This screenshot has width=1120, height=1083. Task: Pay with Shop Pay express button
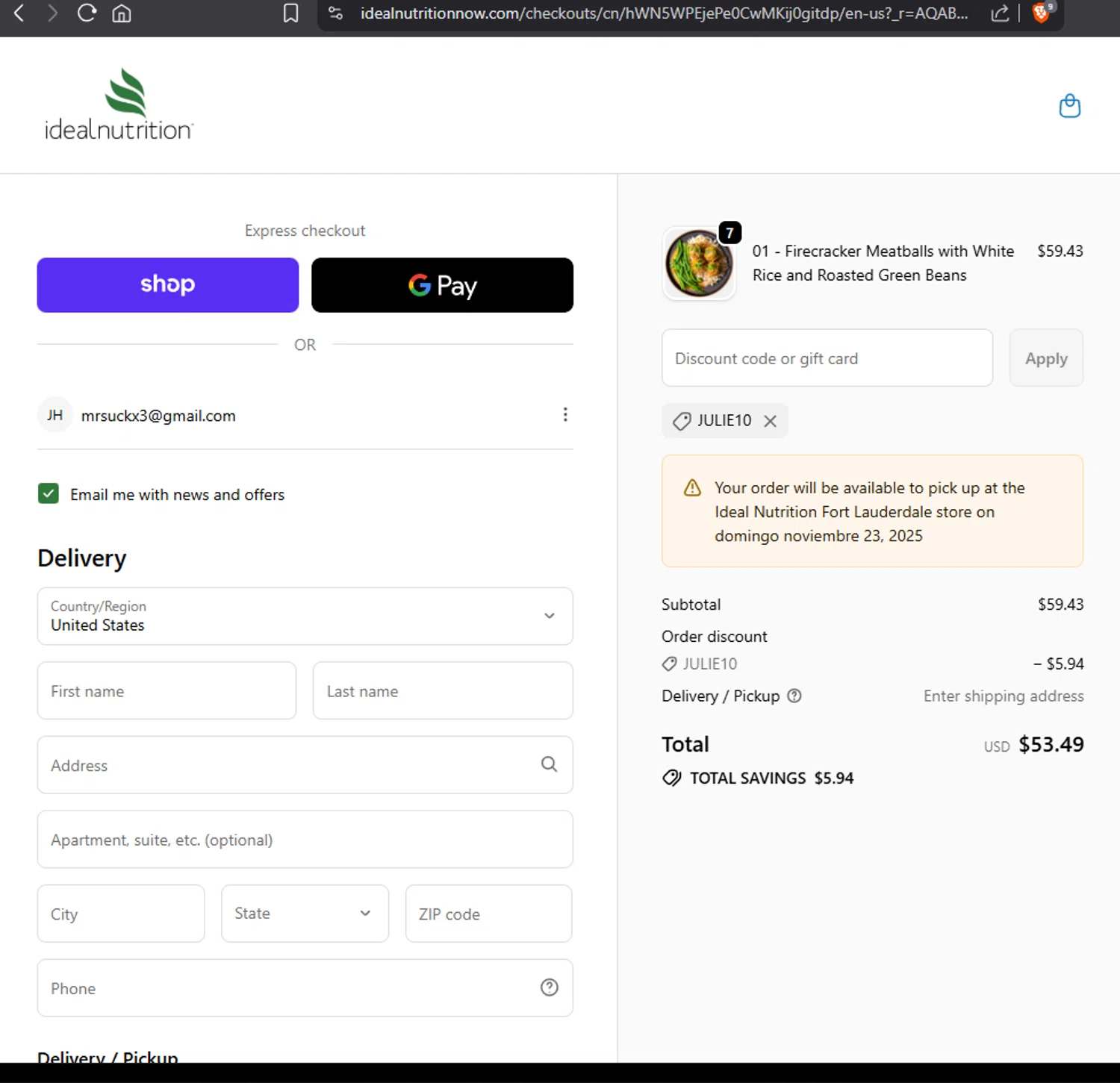pyautogui.click(x=168, y=285)
